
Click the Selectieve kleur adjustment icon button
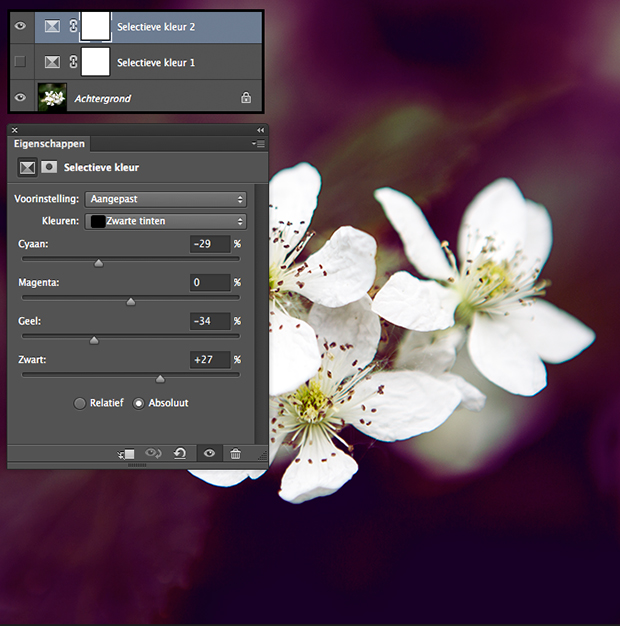(27, 167)
